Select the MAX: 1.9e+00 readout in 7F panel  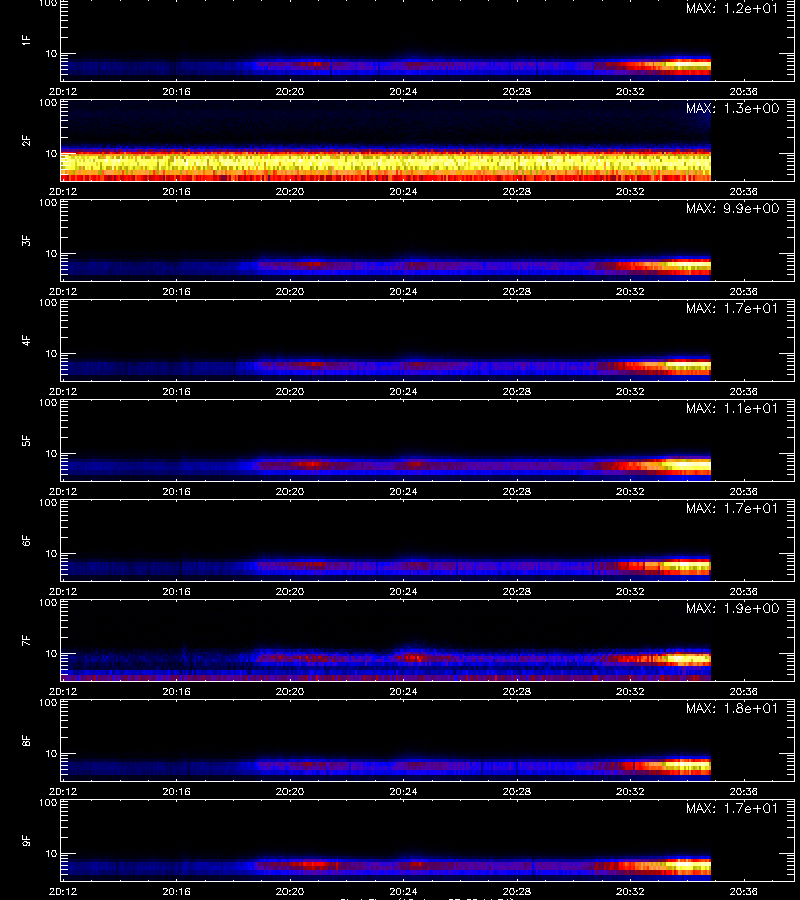[x=732, y=608]
